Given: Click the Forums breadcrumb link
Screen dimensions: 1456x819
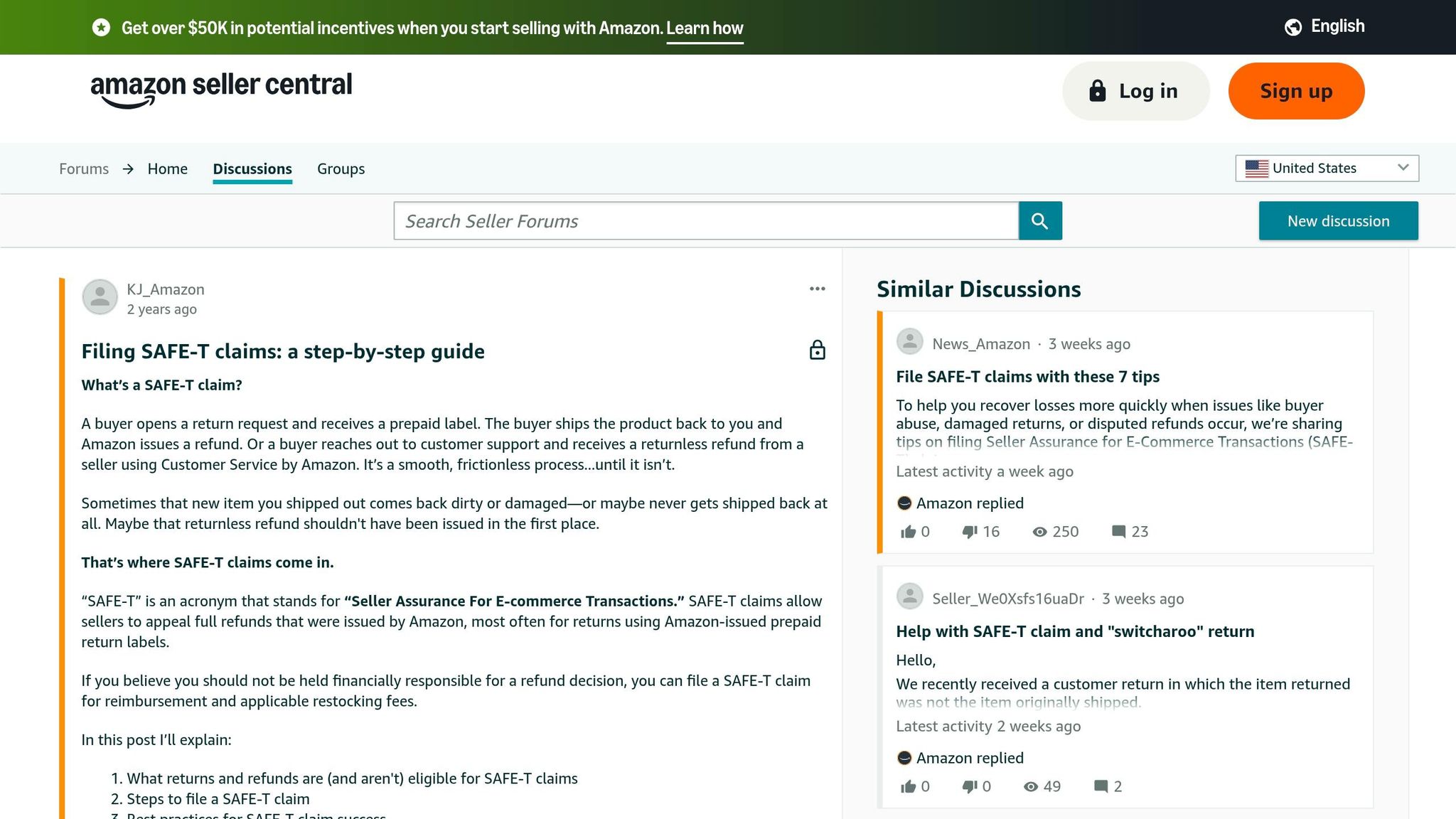Looking at the screenshot, I should tap(84, 168).
